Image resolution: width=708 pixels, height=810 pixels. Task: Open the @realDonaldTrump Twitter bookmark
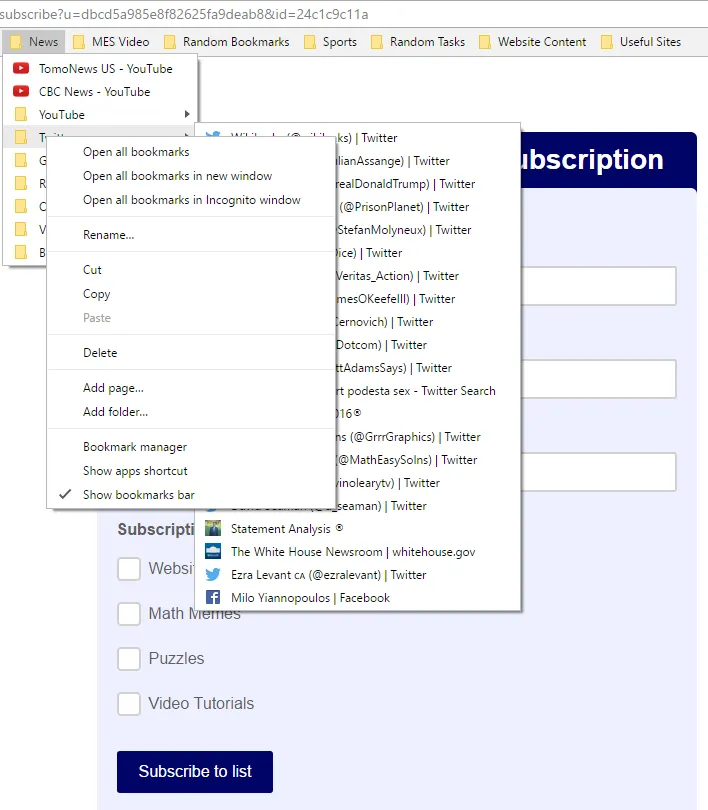coord(427,184)
